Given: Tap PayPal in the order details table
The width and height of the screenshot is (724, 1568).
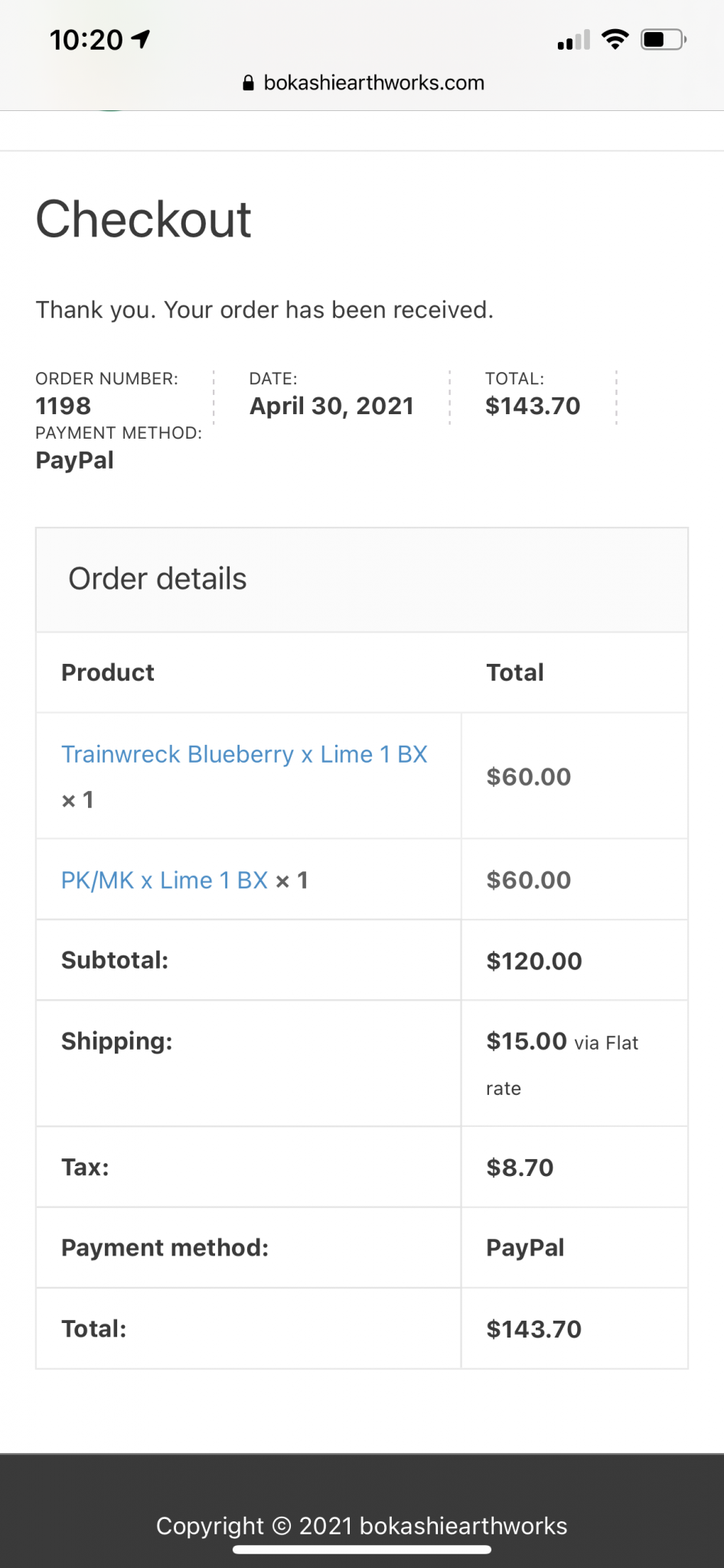Looking at the screenshot, I should [525, 1248].
